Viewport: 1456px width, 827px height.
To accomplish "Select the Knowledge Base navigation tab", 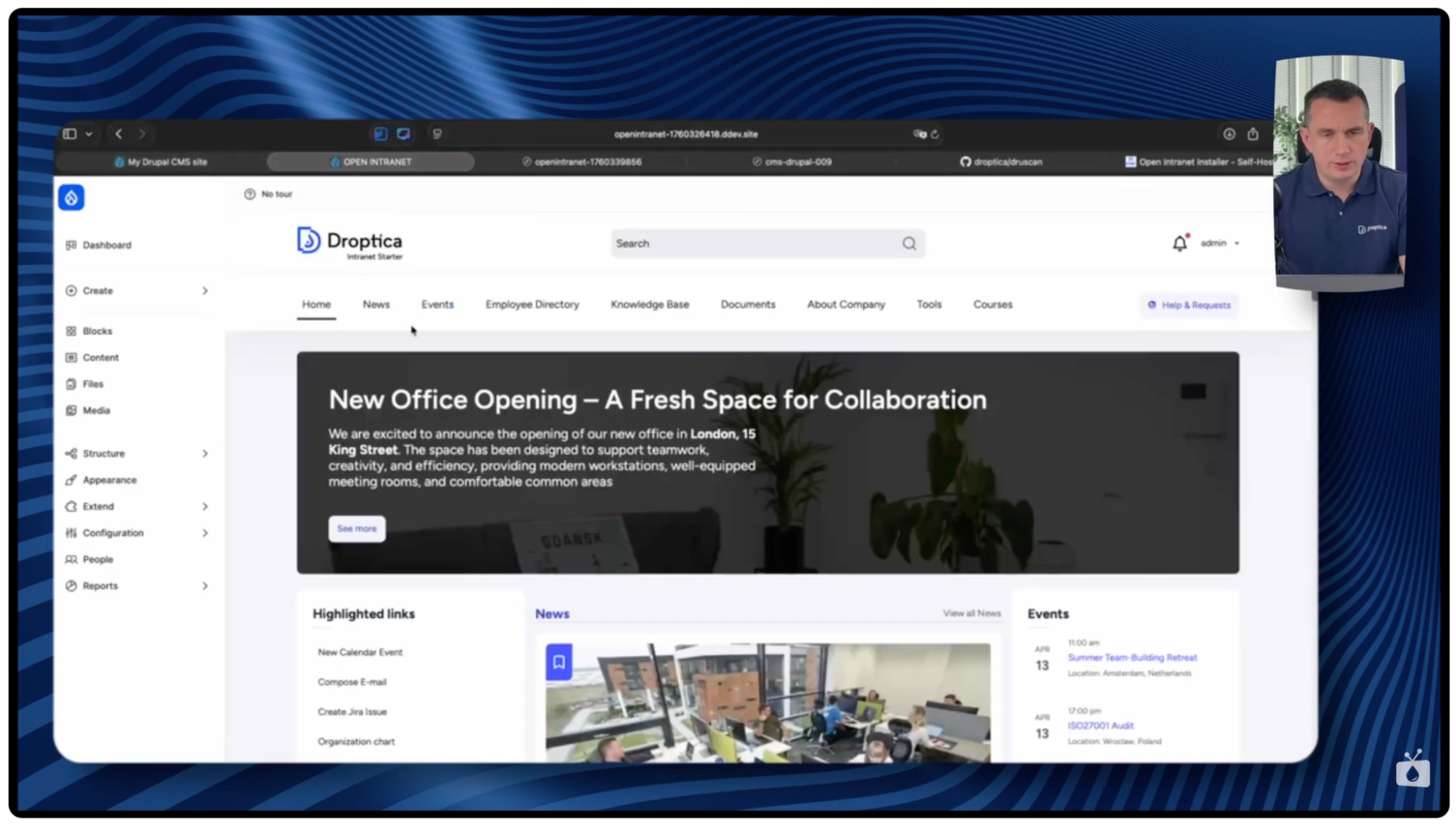I will (649, 304).
